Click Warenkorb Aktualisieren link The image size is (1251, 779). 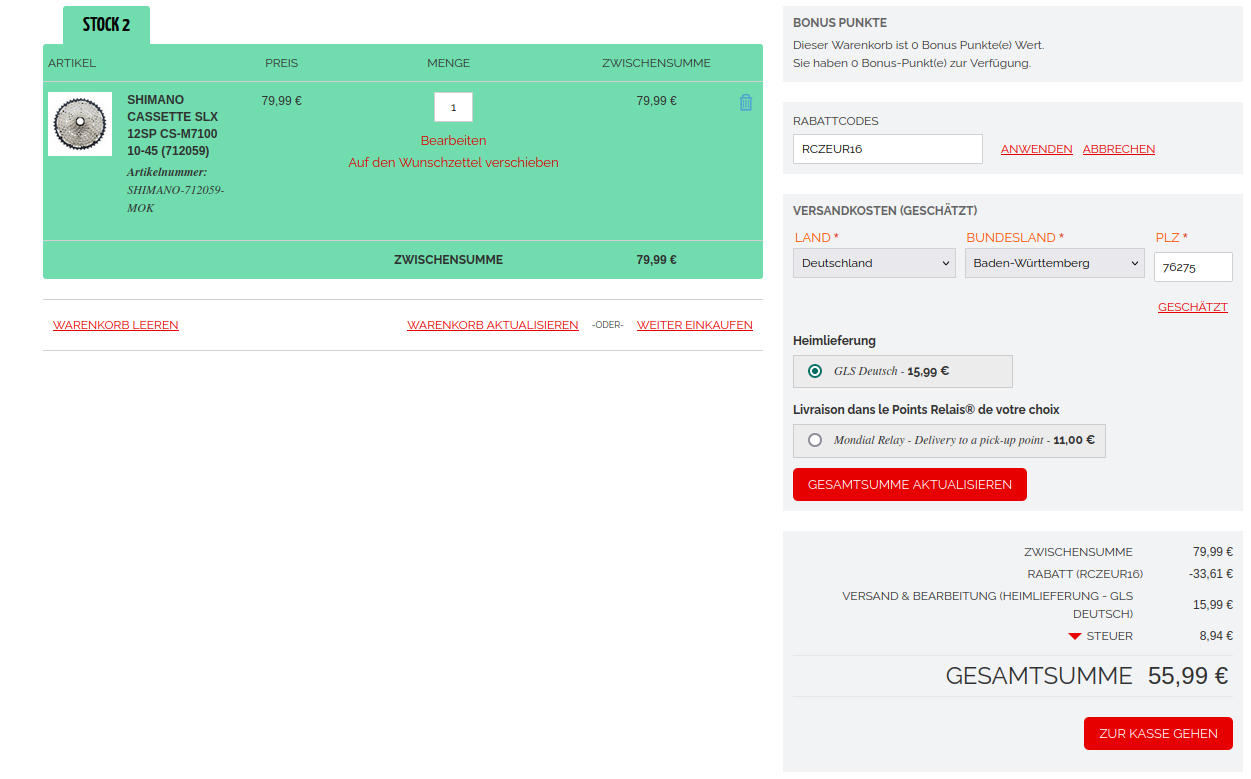point(492,325)
